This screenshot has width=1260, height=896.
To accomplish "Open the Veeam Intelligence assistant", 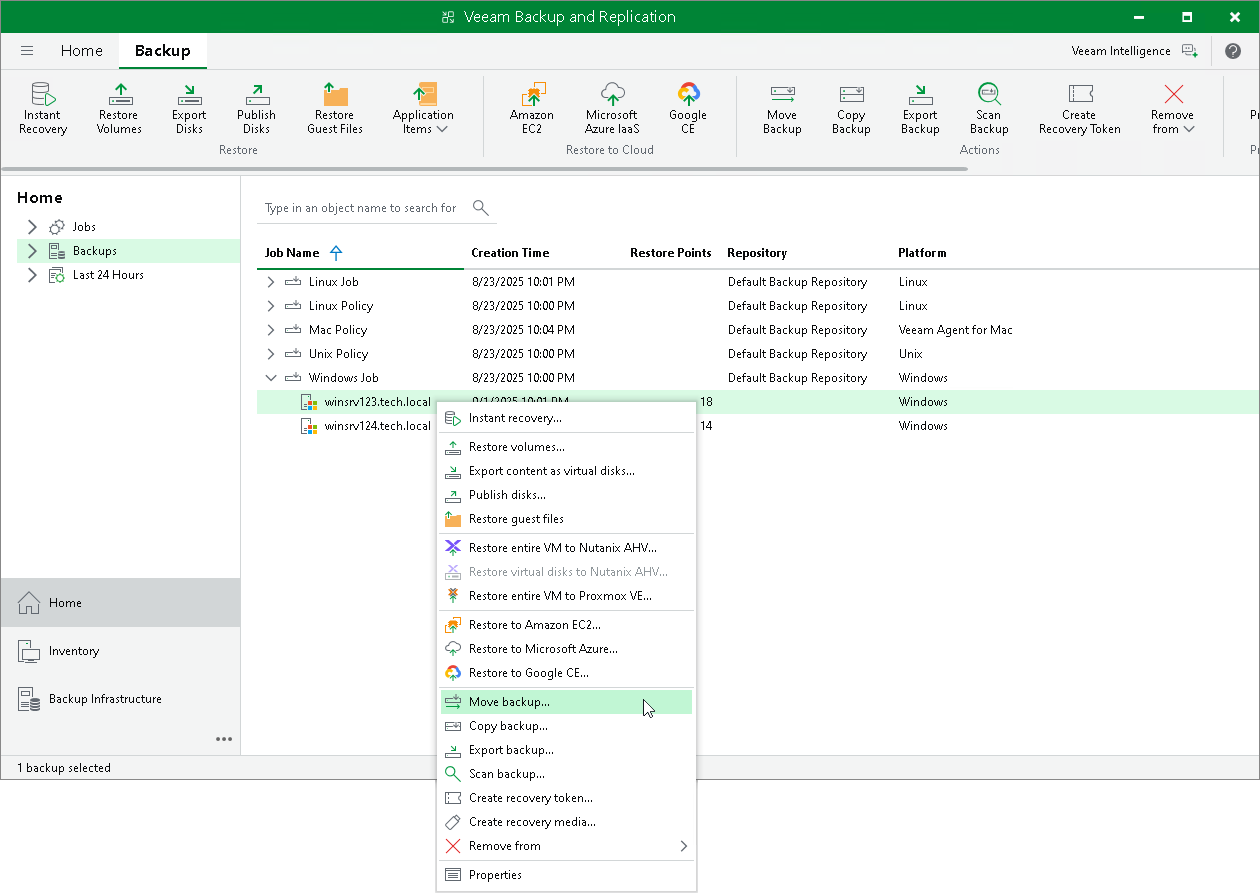I will coord(1134,51).
